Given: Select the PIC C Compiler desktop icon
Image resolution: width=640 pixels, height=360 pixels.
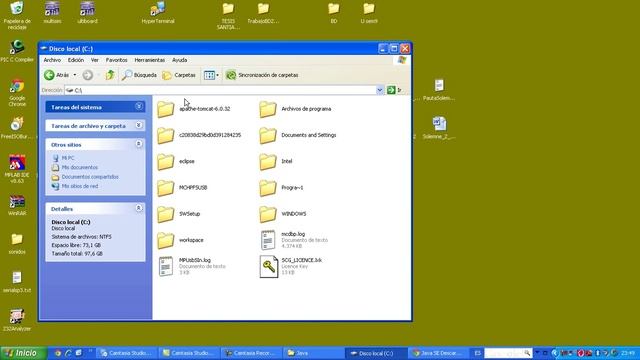Looking at the screenshot, I should tap(17, 51).
